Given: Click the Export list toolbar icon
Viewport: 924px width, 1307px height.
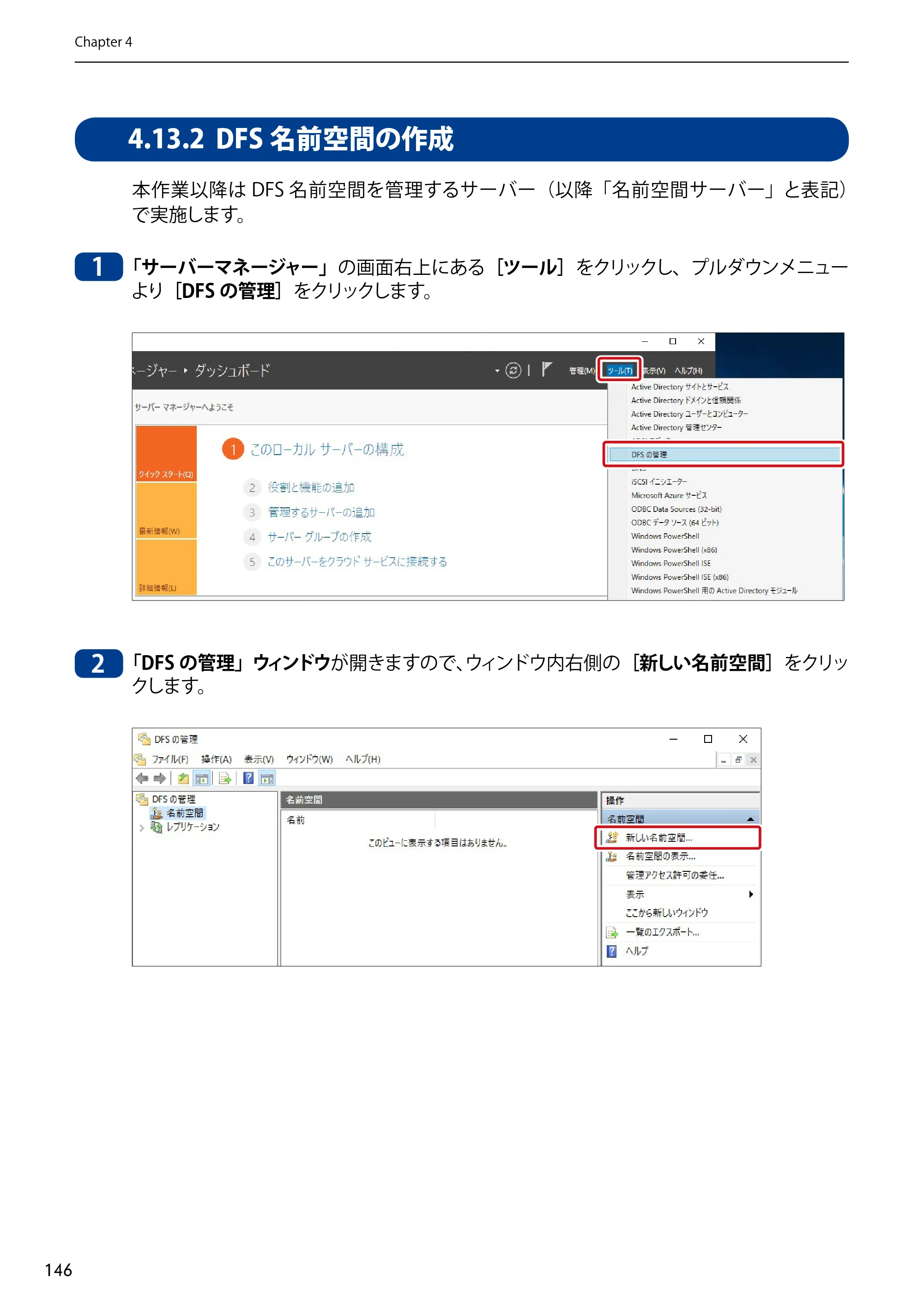Looking at the screenshot, I should click(x=225, y=778).
